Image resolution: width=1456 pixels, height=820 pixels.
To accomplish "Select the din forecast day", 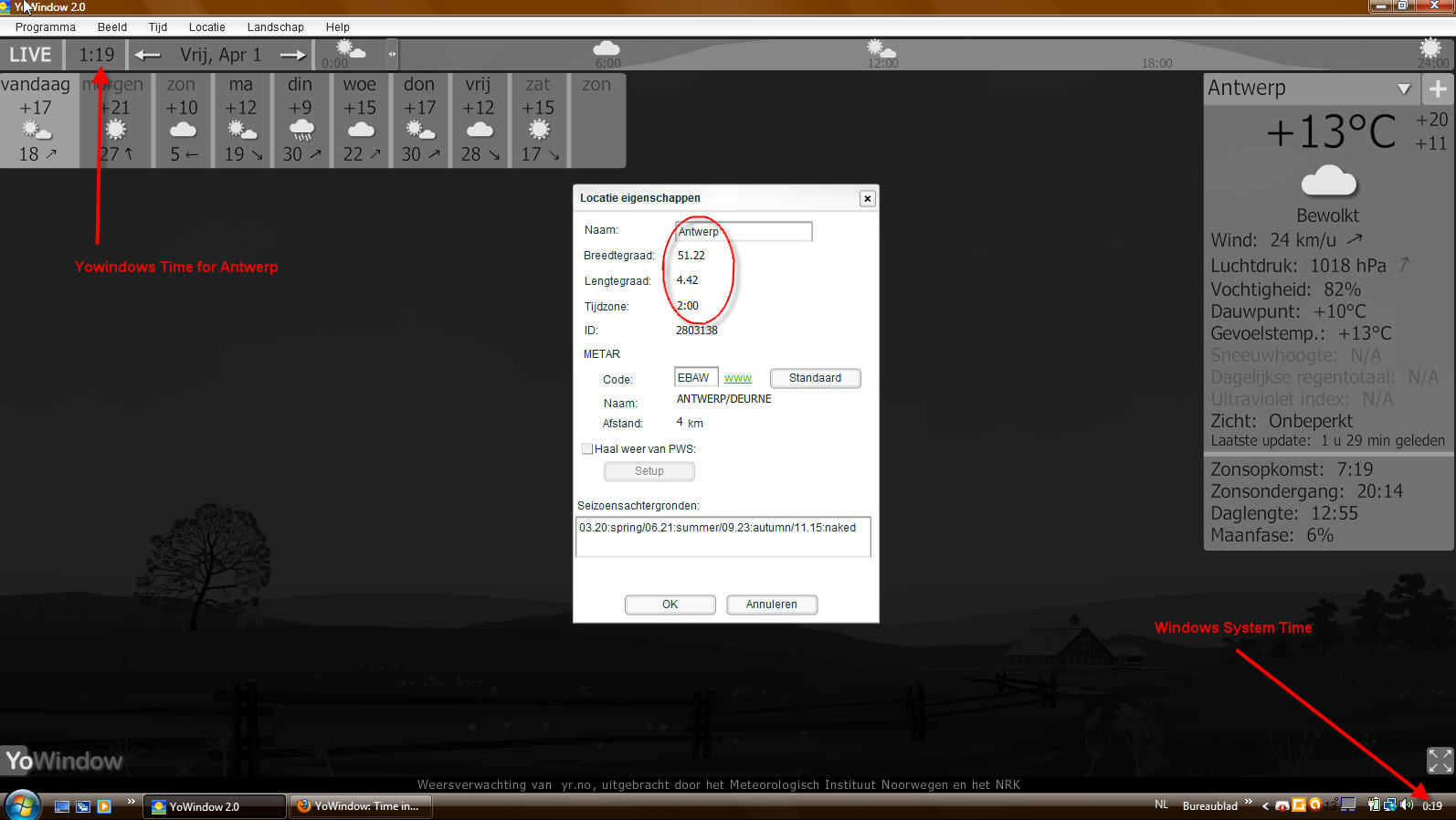I will click(x=301, y=120).
